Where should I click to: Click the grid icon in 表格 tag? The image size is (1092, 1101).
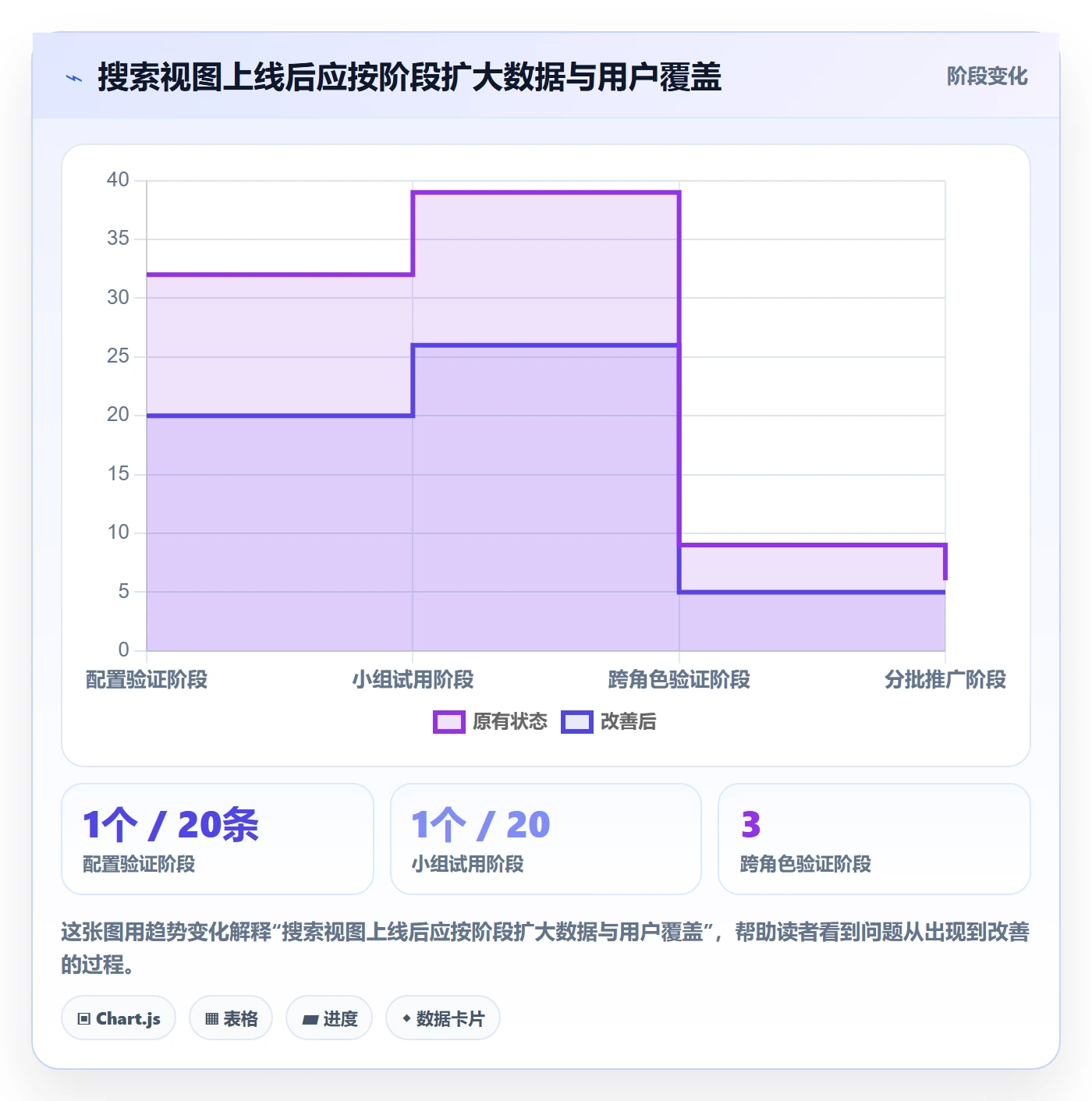tap(211, 1019)
